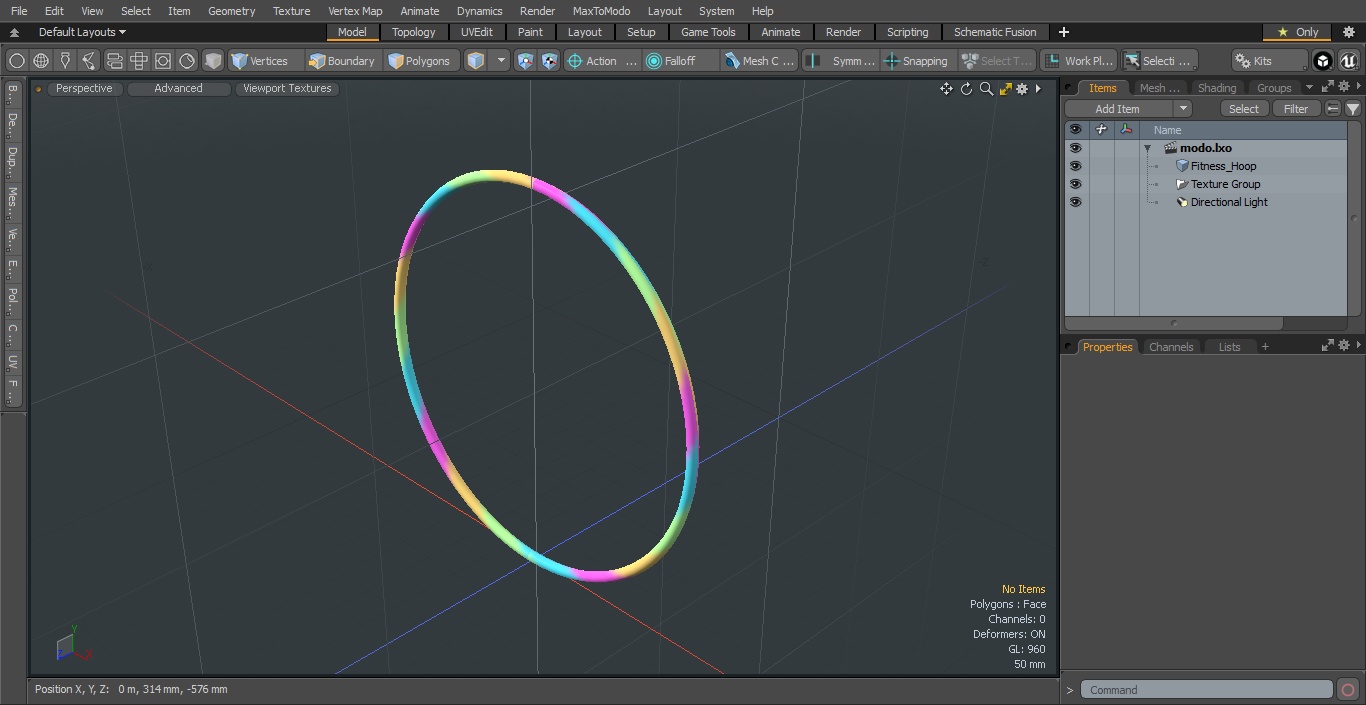Click the circle selection icon in the toolbar
1366x705 pixels.
coord(17,61)
